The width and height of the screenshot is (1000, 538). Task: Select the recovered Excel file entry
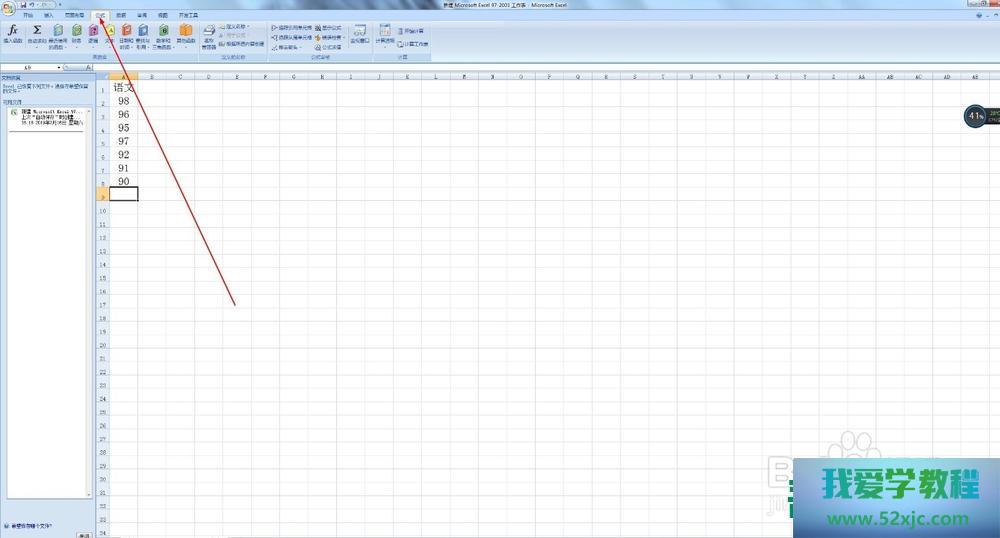pyautogui.click(x=48, y=118)
